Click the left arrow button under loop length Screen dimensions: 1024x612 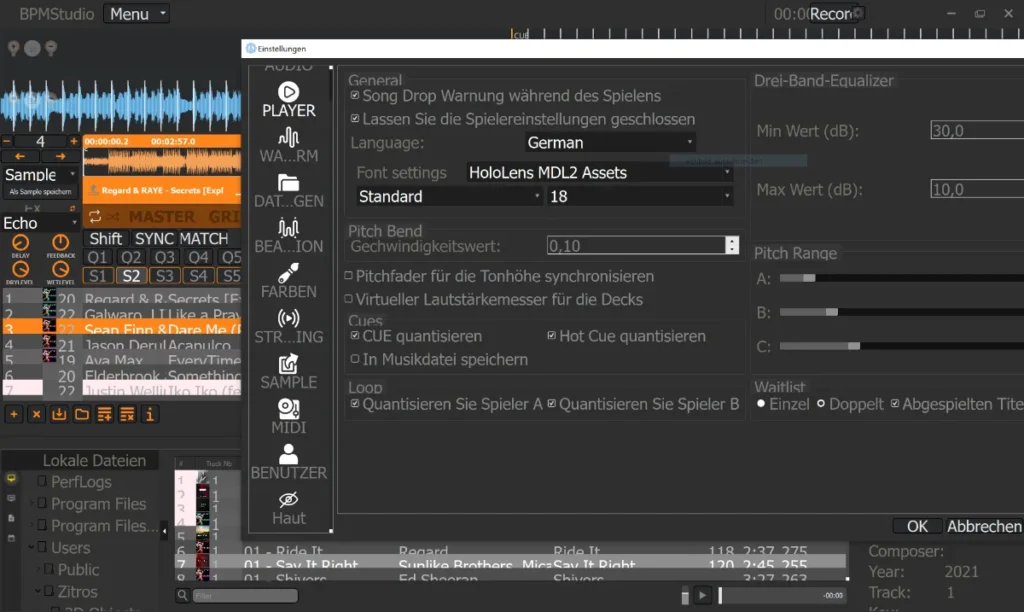coord(20,157)
